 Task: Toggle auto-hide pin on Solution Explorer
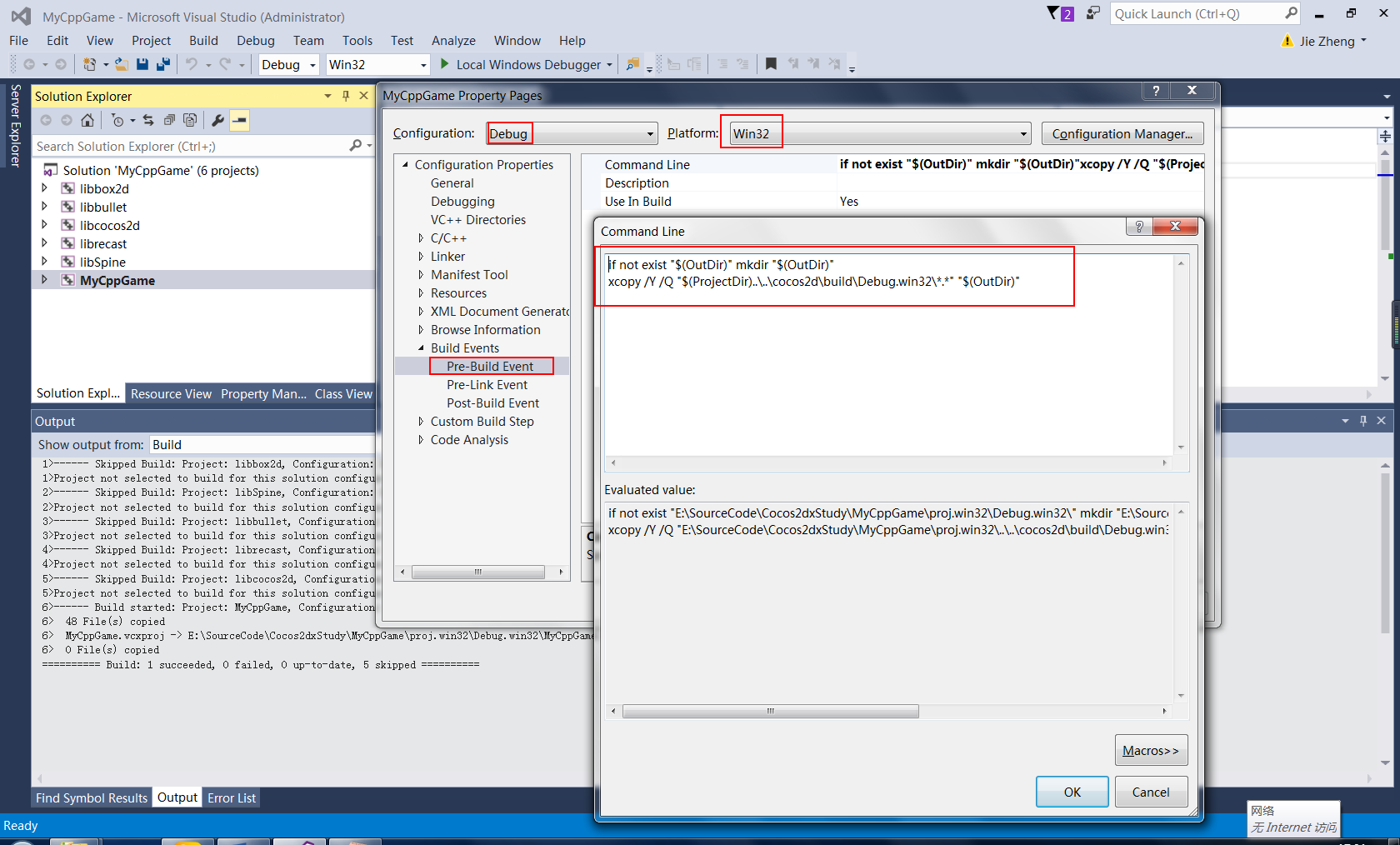(346, 96)
